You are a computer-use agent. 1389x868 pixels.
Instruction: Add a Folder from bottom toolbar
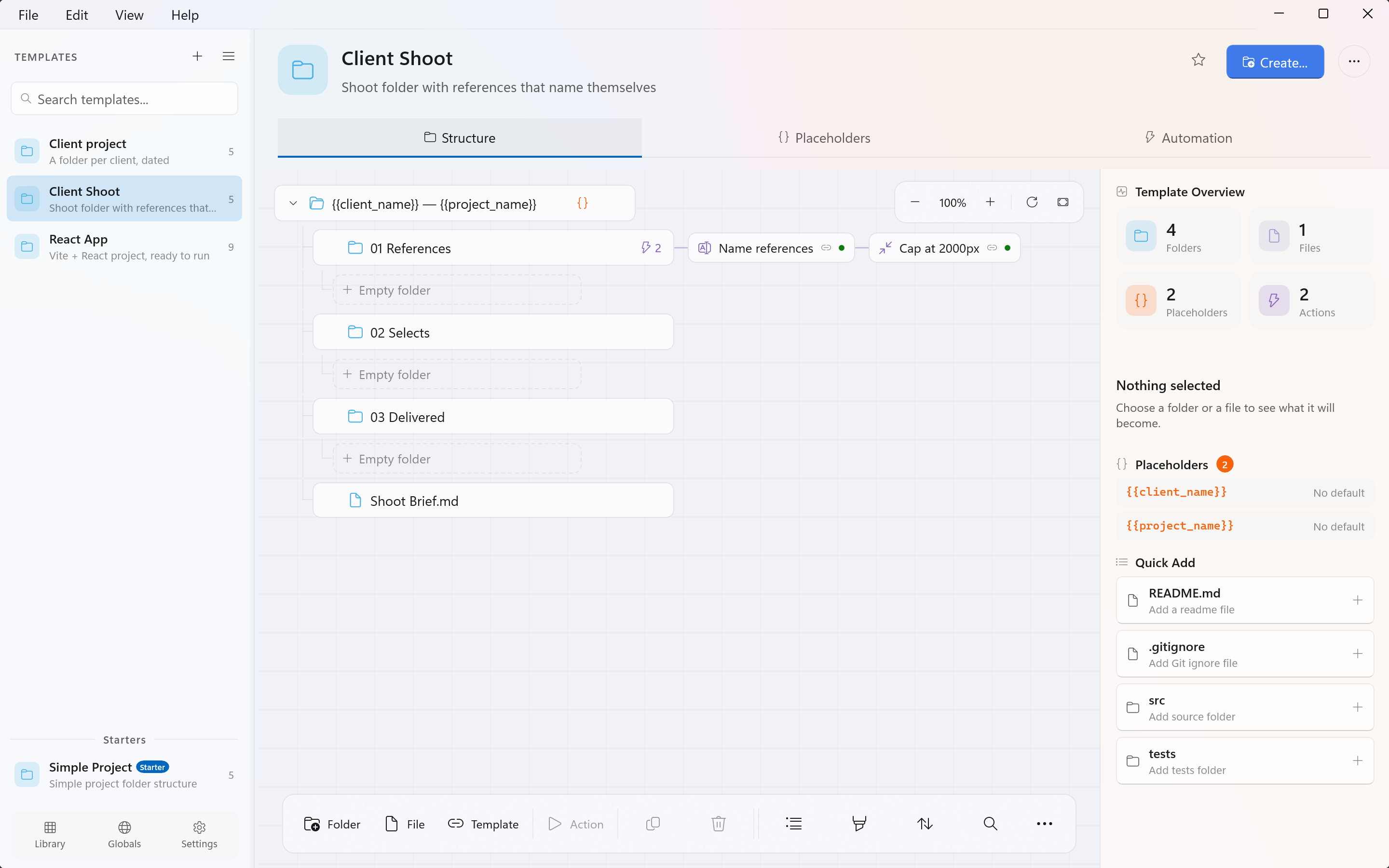click(x=332, y=824)
